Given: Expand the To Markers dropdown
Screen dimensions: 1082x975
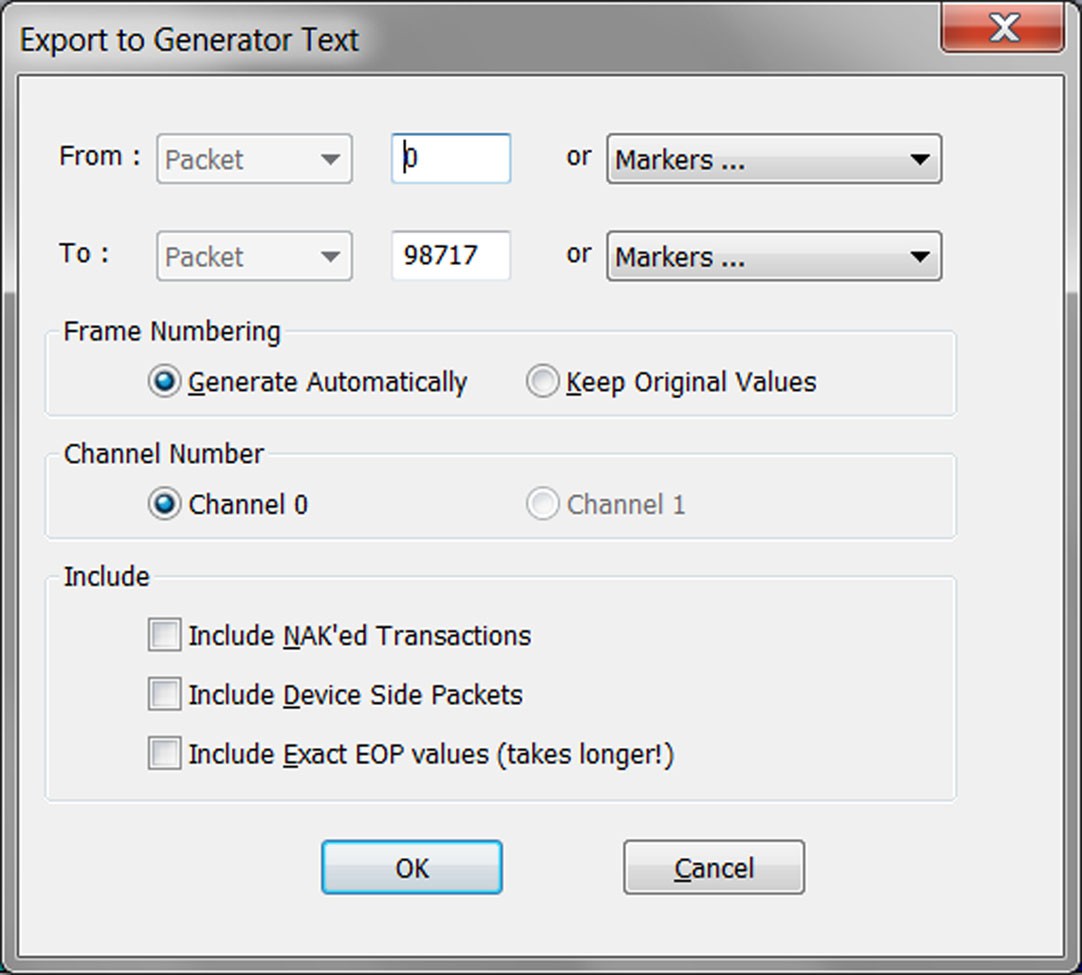Looking at the screenshot, I should click(x=774, y=256).
